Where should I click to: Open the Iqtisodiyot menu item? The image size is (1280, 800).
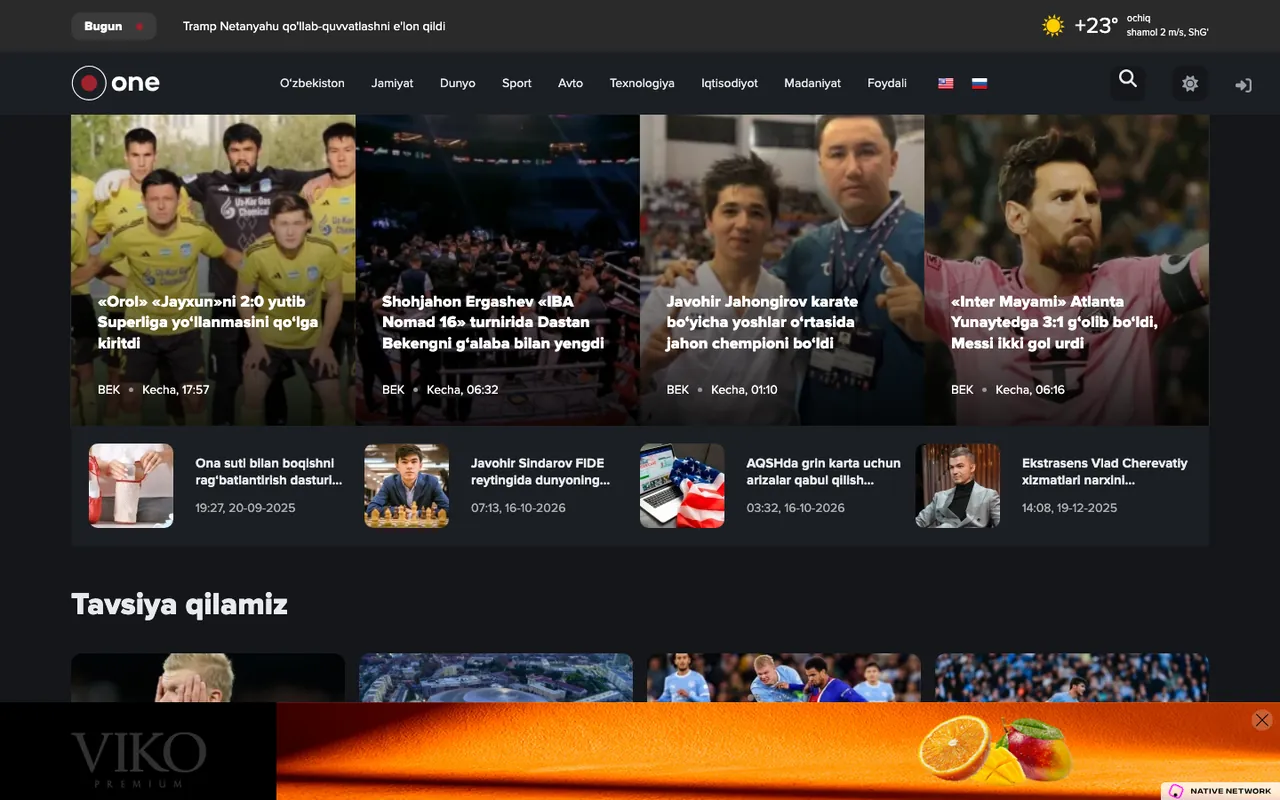pos(730,83)
